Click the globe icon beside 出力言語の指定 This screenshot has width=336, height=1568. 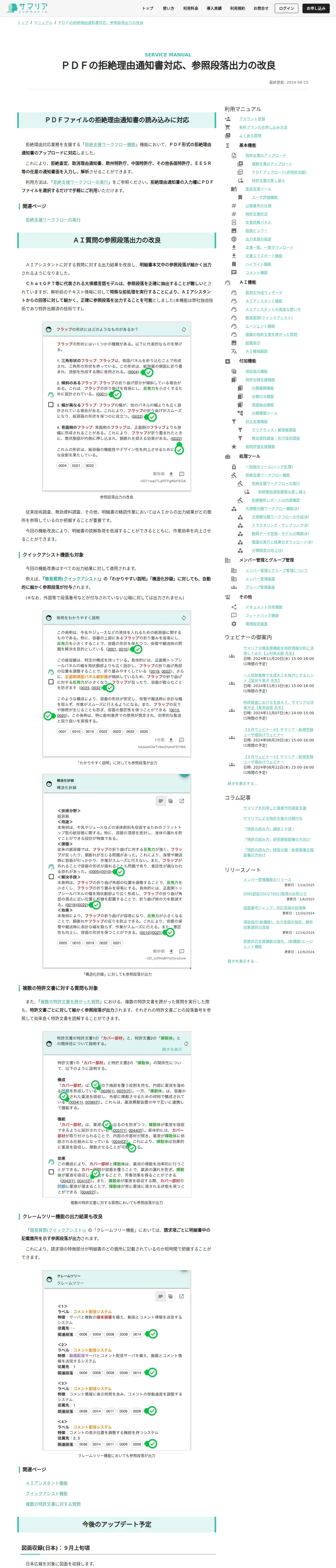234,239
